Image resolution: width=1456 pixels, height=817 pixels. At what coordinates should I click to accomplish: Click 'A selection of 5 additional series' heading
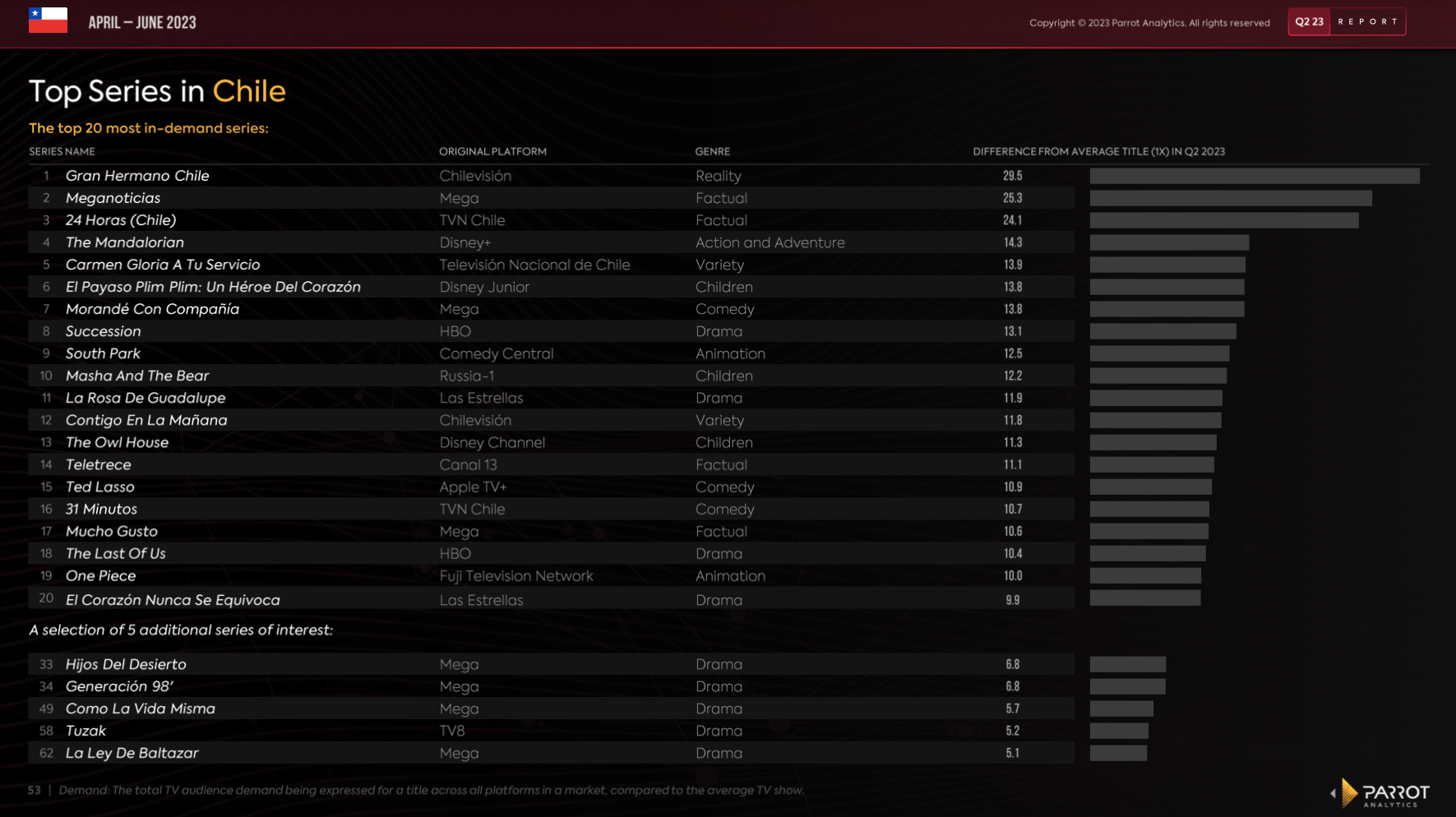(181, 630)
